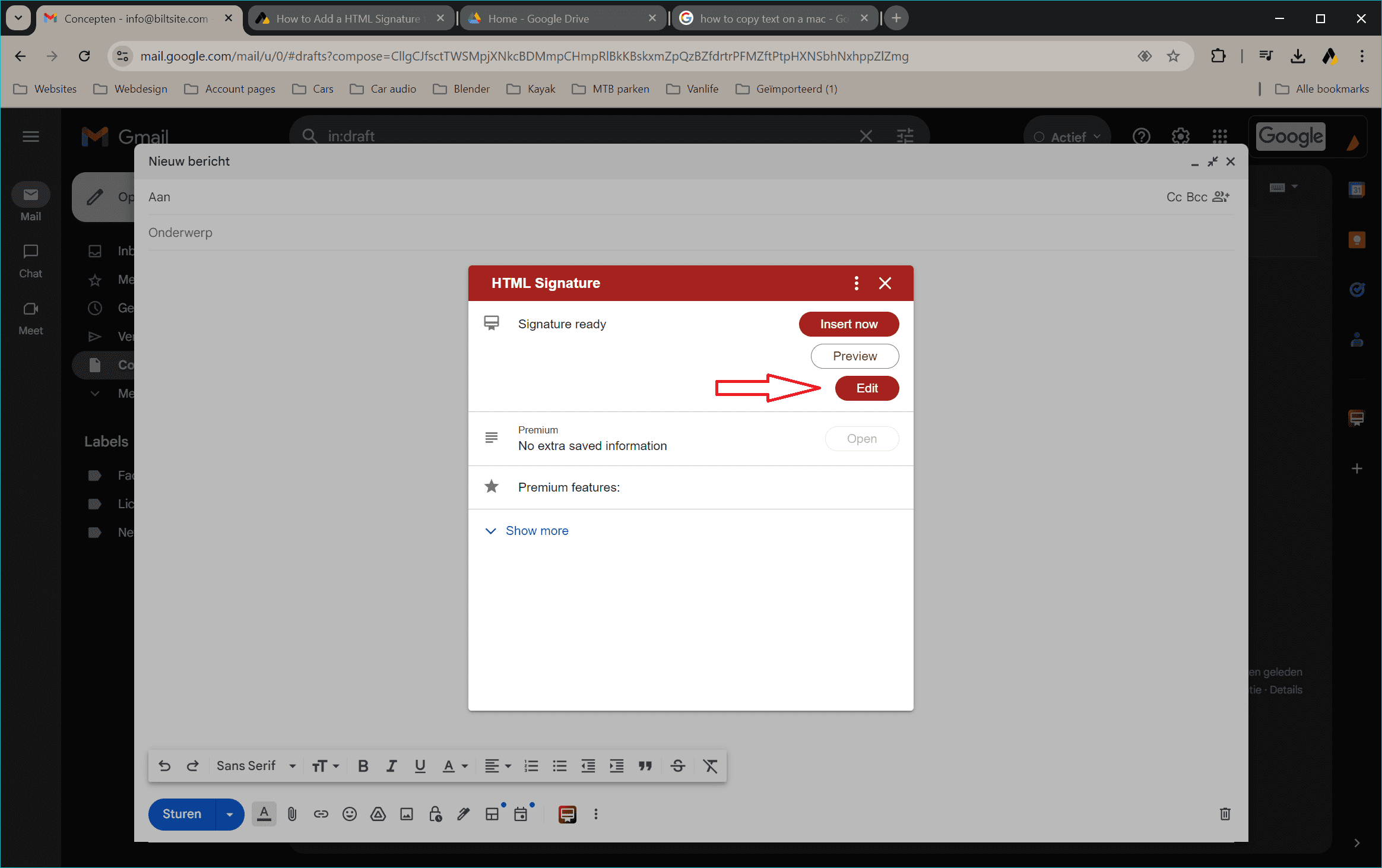The height and width of the screenshot is (868, 1382).
Task: Save and close the Nieuw bericht draft
Action: [x=1231, y=161]
